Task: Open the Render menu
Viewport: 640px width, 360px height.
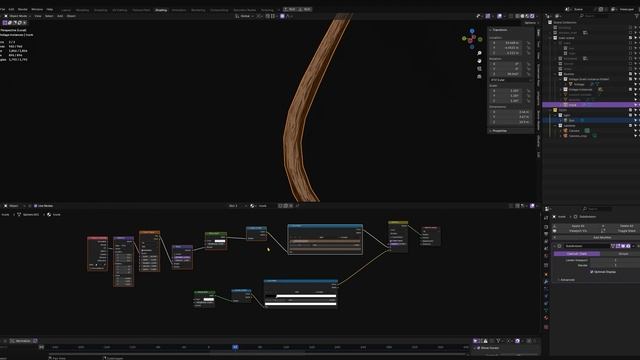Action: pos(23,9)
